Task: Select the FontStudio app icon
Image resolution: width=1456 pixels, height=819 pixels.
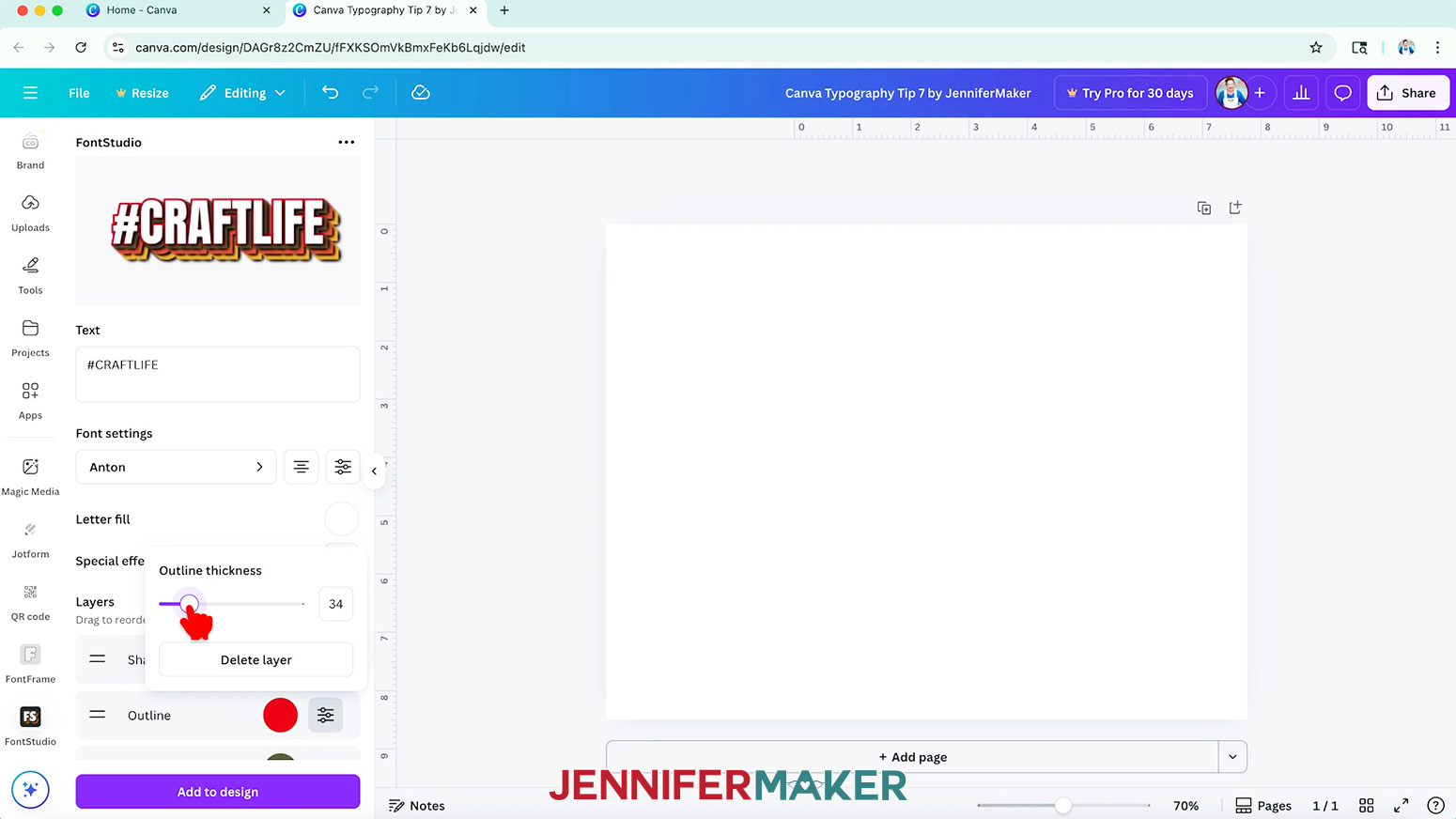Action: [x=30, y=727]
